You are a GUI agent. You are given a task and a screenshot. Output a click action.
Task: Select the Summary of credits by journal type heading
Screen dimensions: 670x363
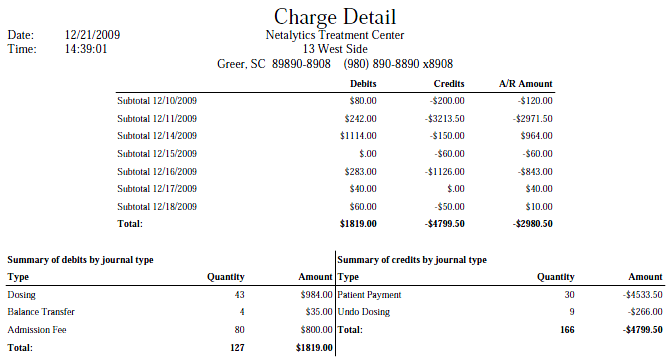tap(412, 260)
